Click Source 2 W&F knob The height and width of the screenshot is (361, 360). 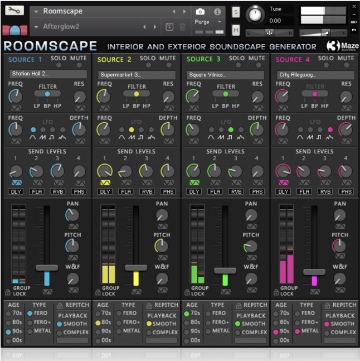pos(162,278)
